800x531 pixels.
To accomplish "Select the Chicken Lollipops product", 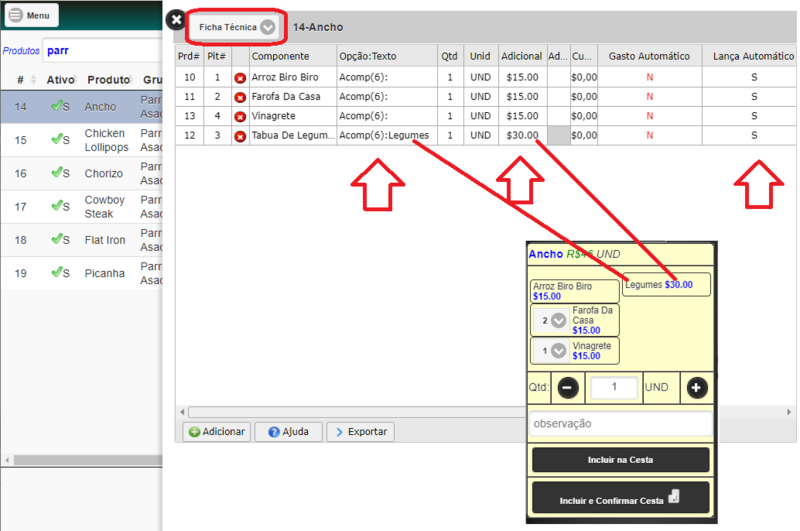I will point(82,140).
